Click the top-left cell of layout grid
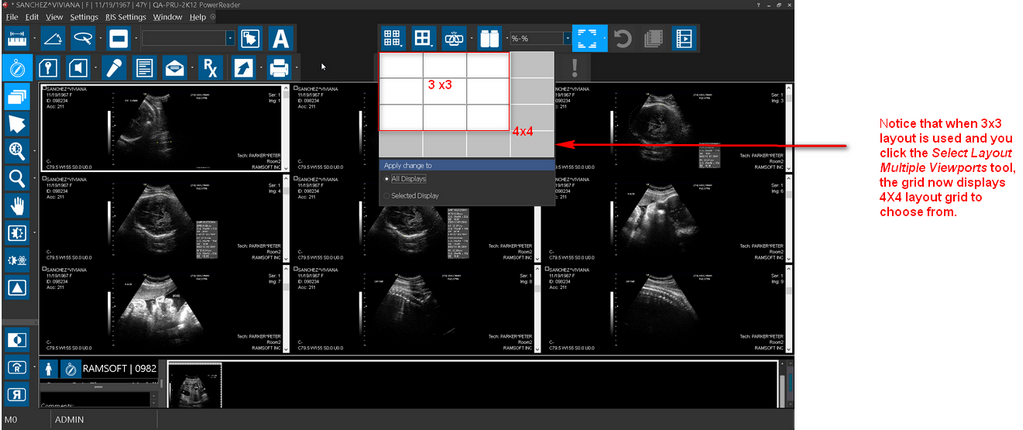1023x430 pixels. point(400,65)
